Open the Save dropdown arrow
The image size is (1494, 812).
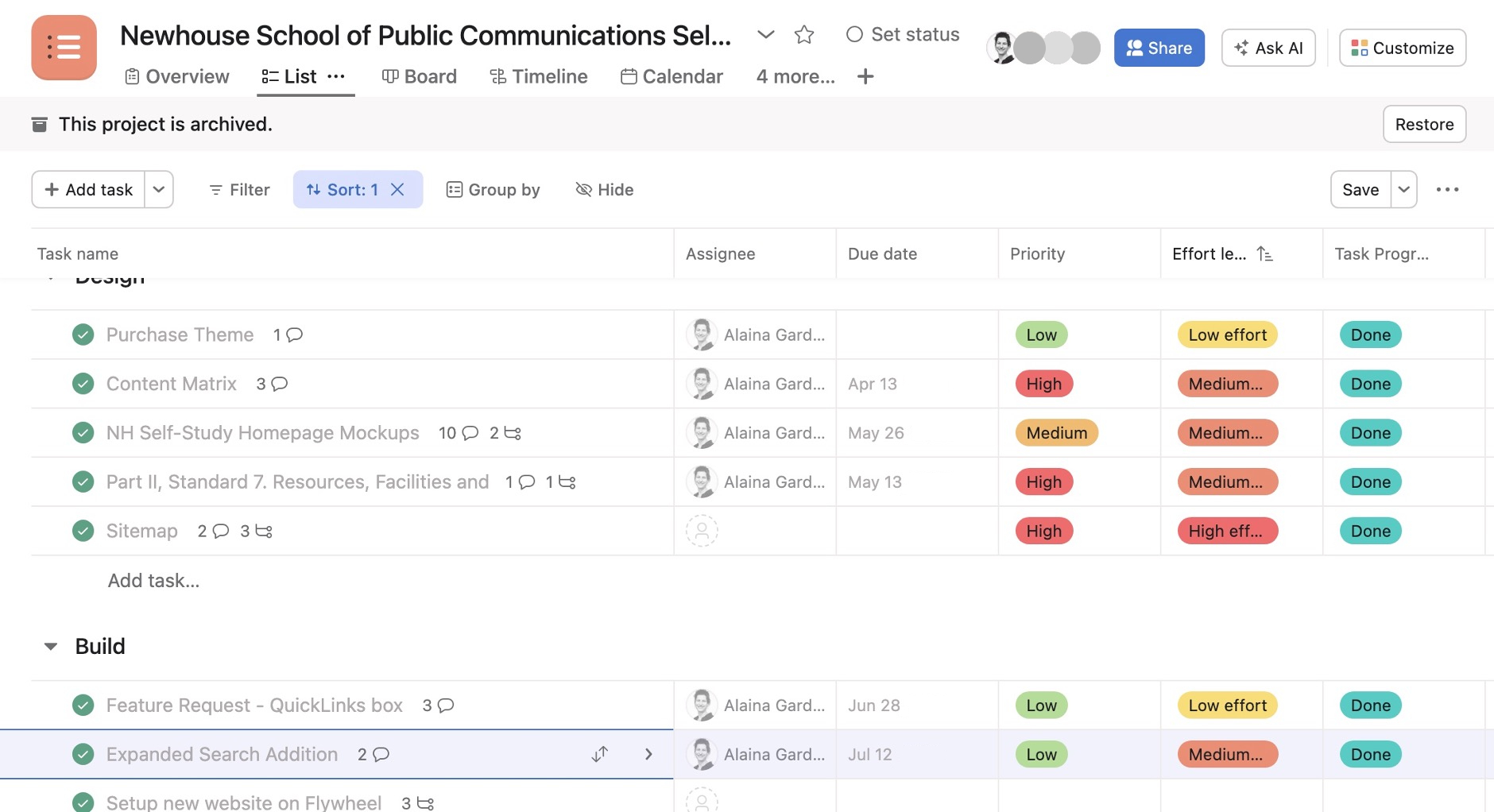point(1404,189)
